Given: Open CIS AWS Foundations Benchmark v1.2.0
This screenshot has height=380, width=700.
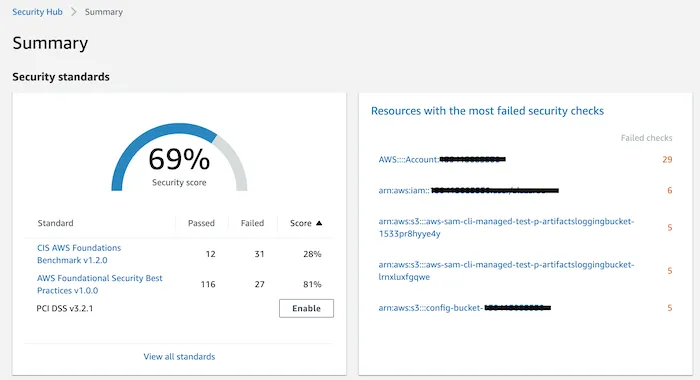Looking at the screenshot, I should tap(79, 254).
